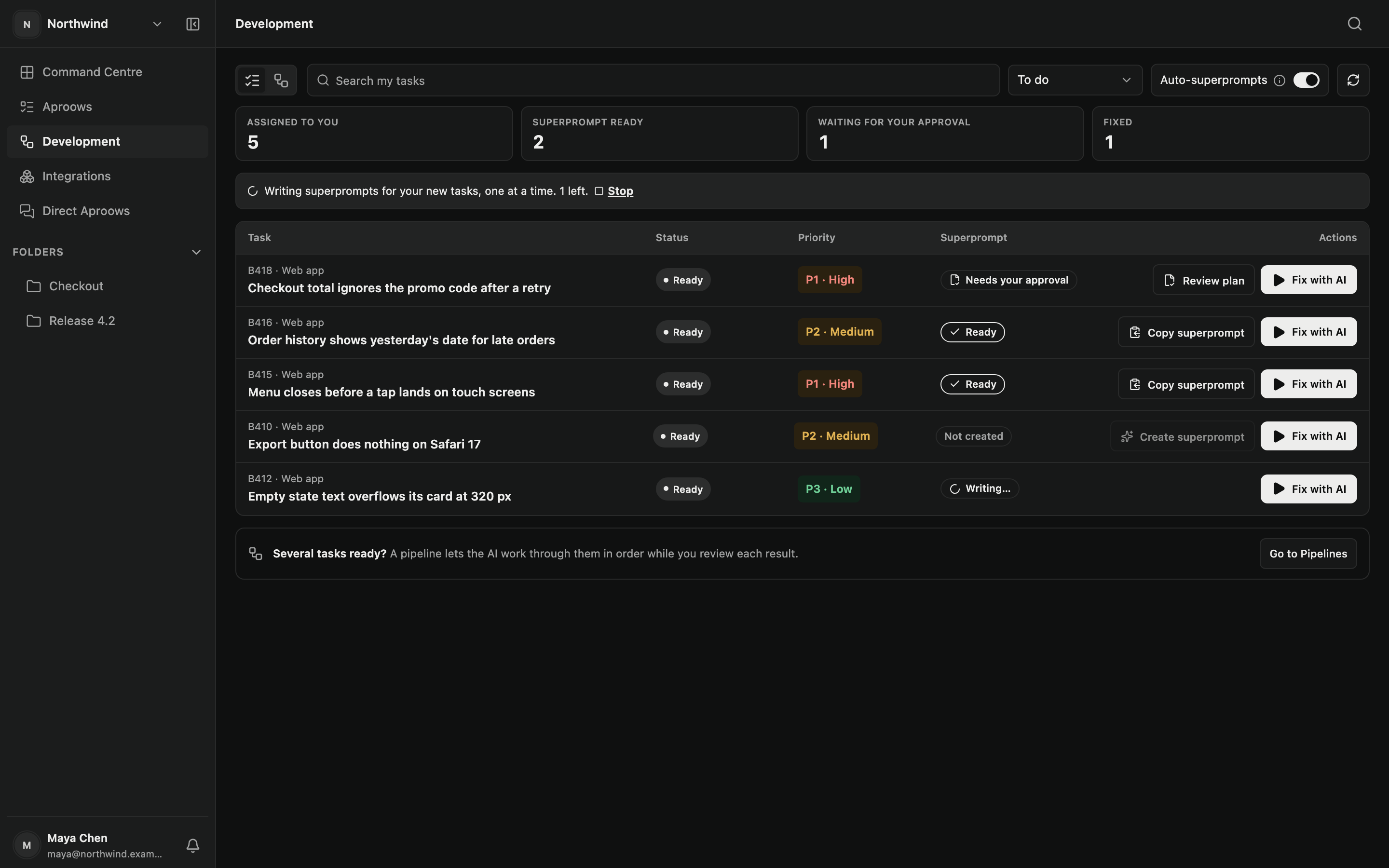
Task: Go to Aproows in sidebar
Action: click(108, 107)
